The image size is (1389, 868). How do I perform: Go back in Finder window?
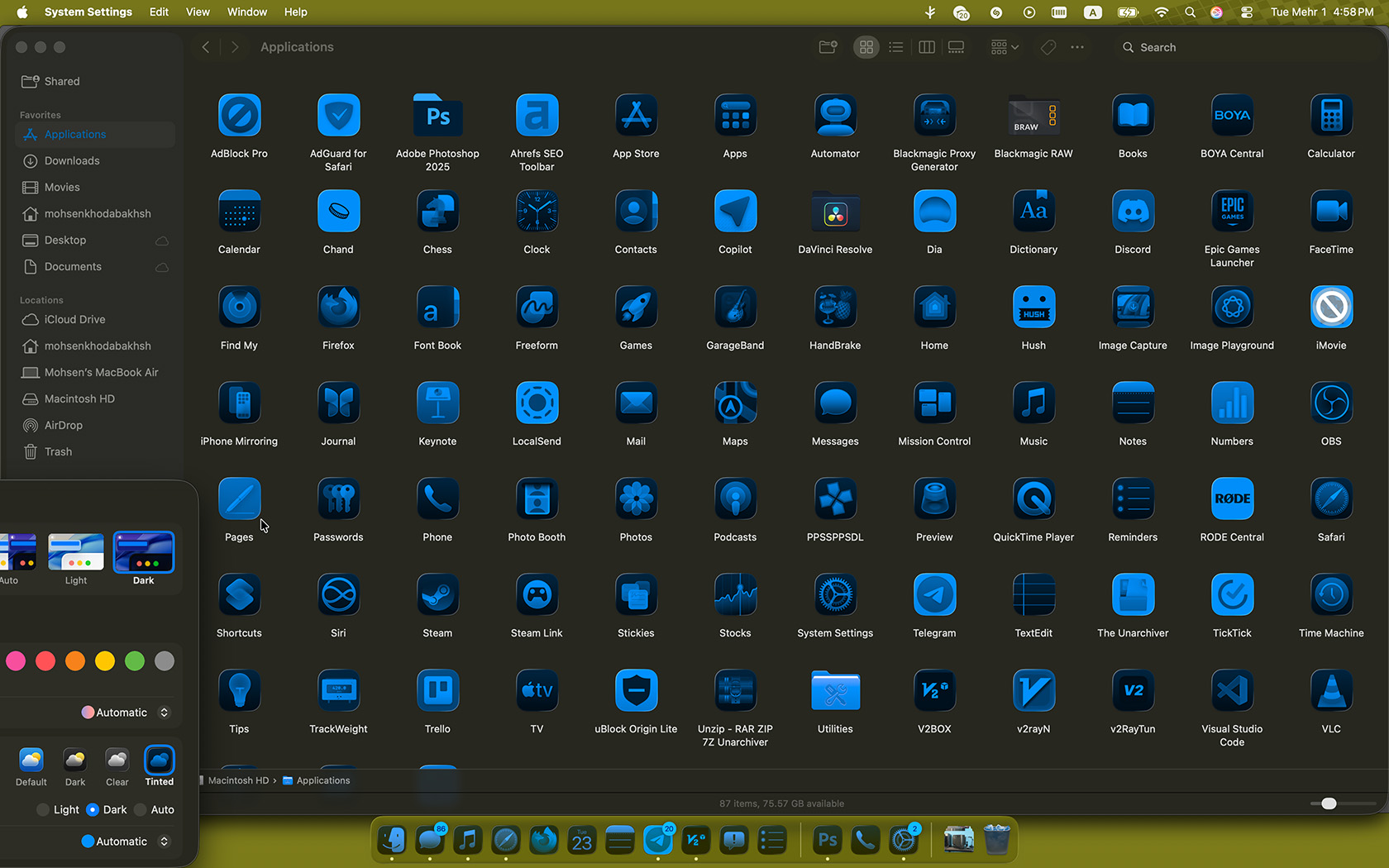point(206,47)
